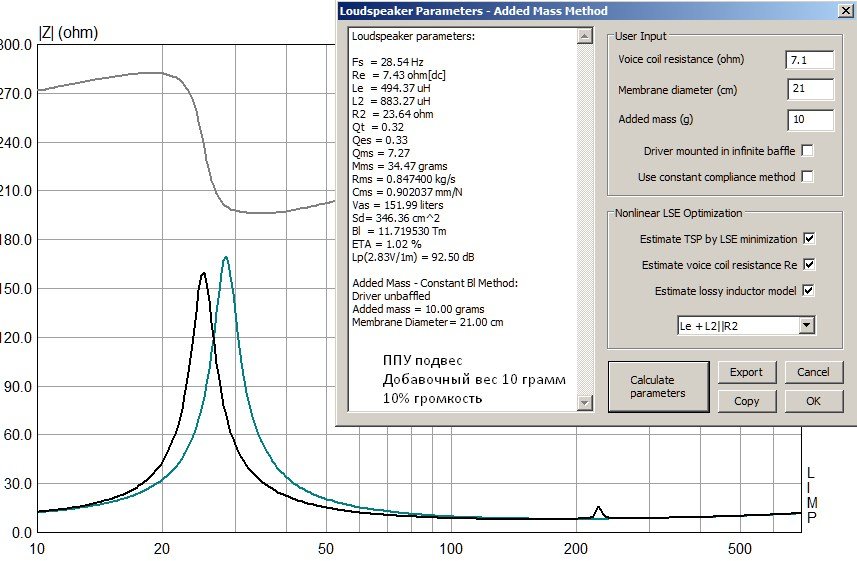Toggle Estimate voice coil resistance Re

(x=809, y=265)
